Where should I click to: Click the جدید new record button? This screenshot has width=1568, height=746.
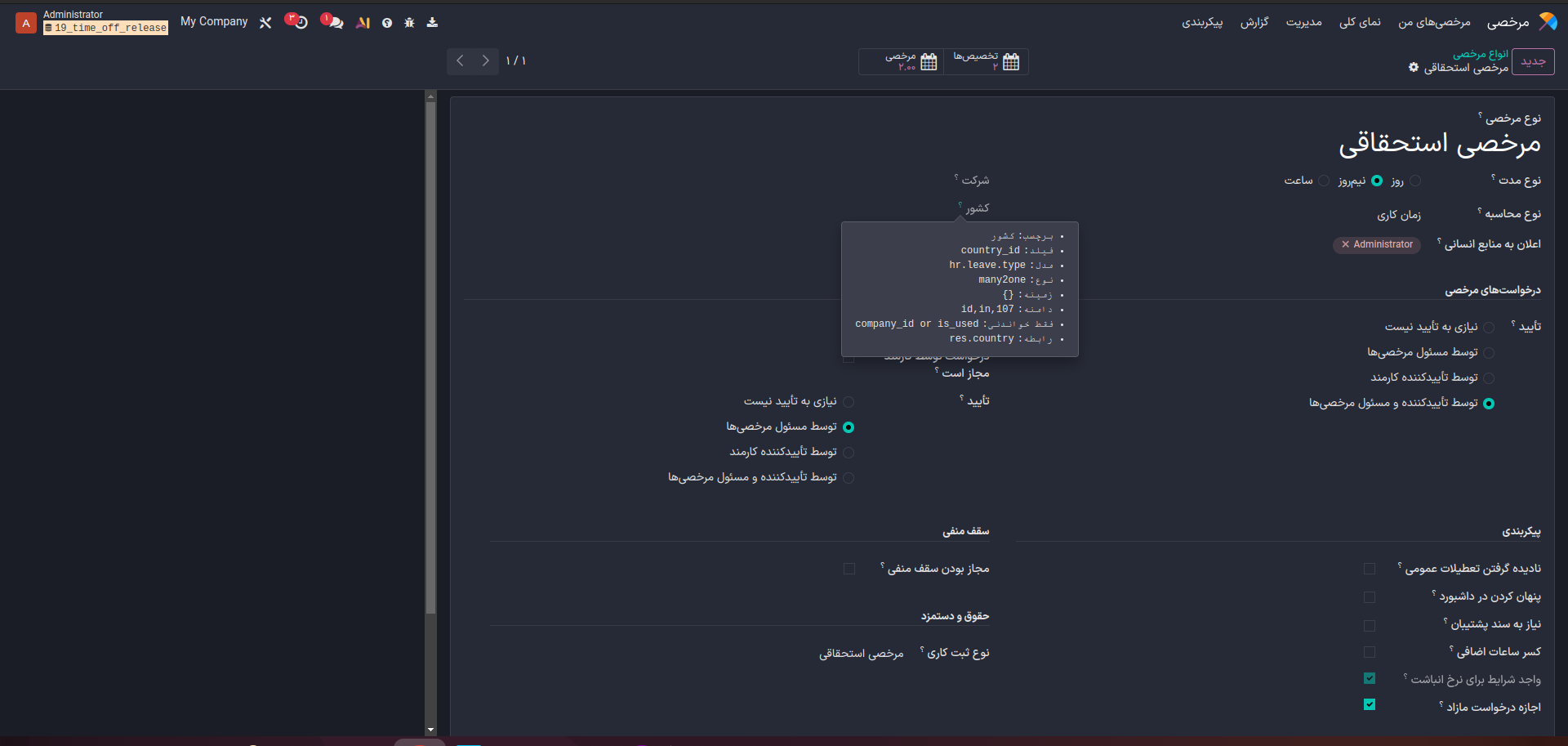(x=1533, y=61)
